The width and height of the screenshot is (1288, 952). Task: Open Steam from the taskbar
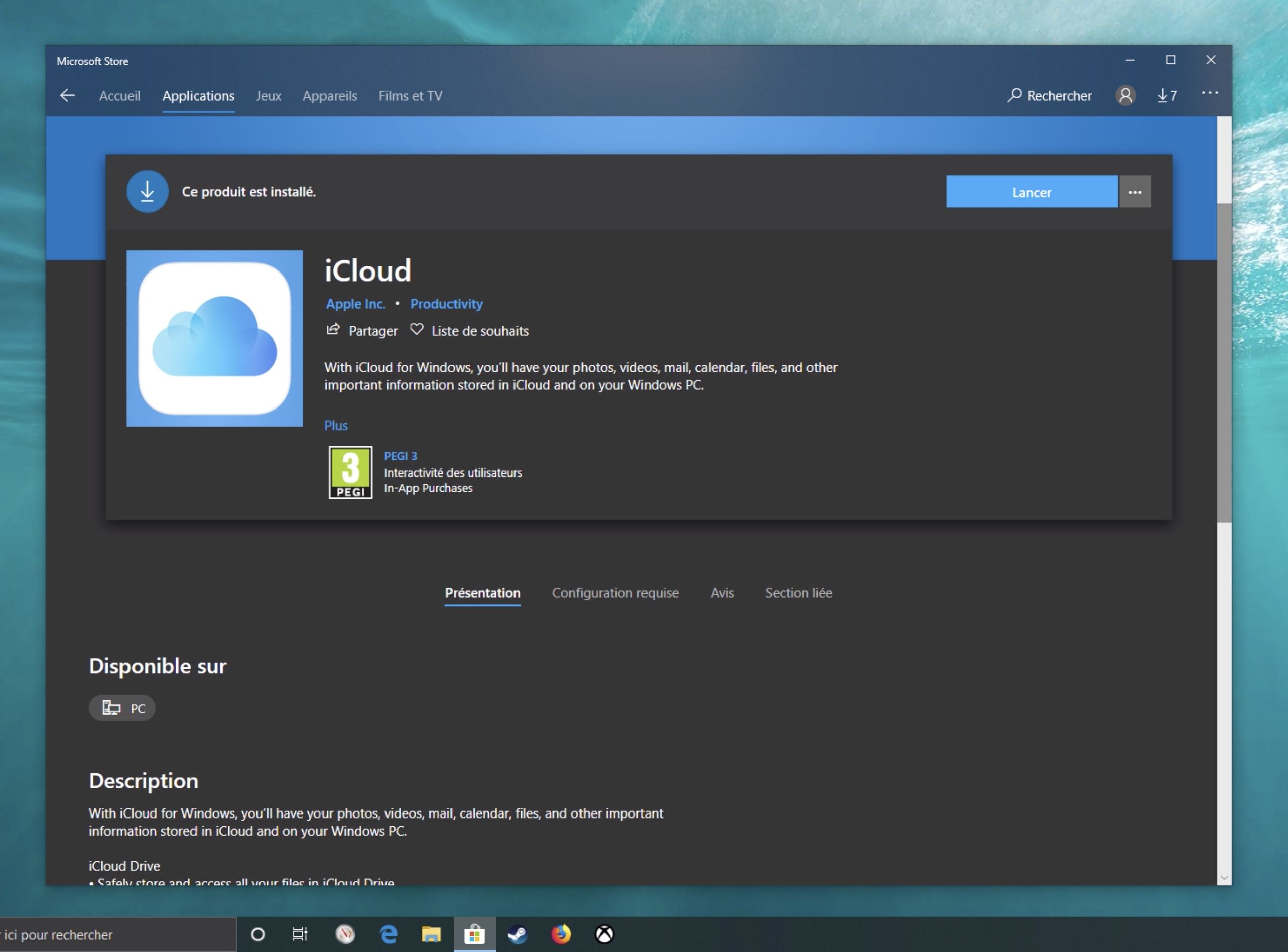pos(518,934)
